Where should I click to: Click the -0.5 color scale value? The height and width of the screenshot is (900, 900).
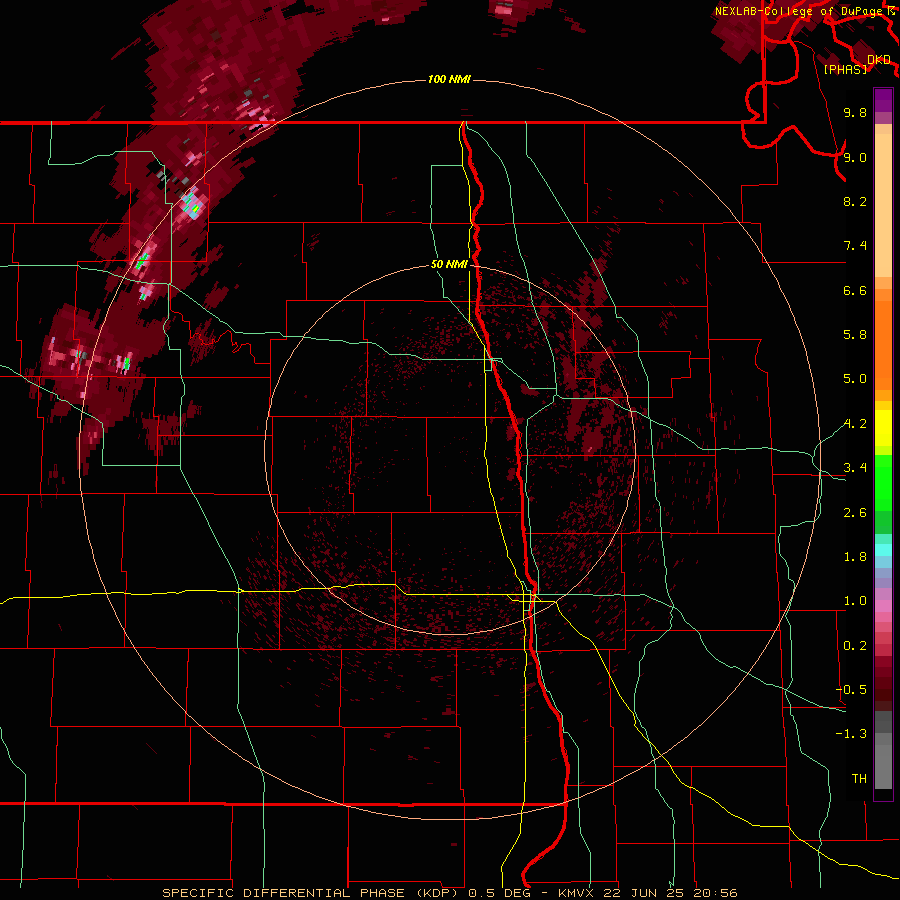tap(851, 690)
